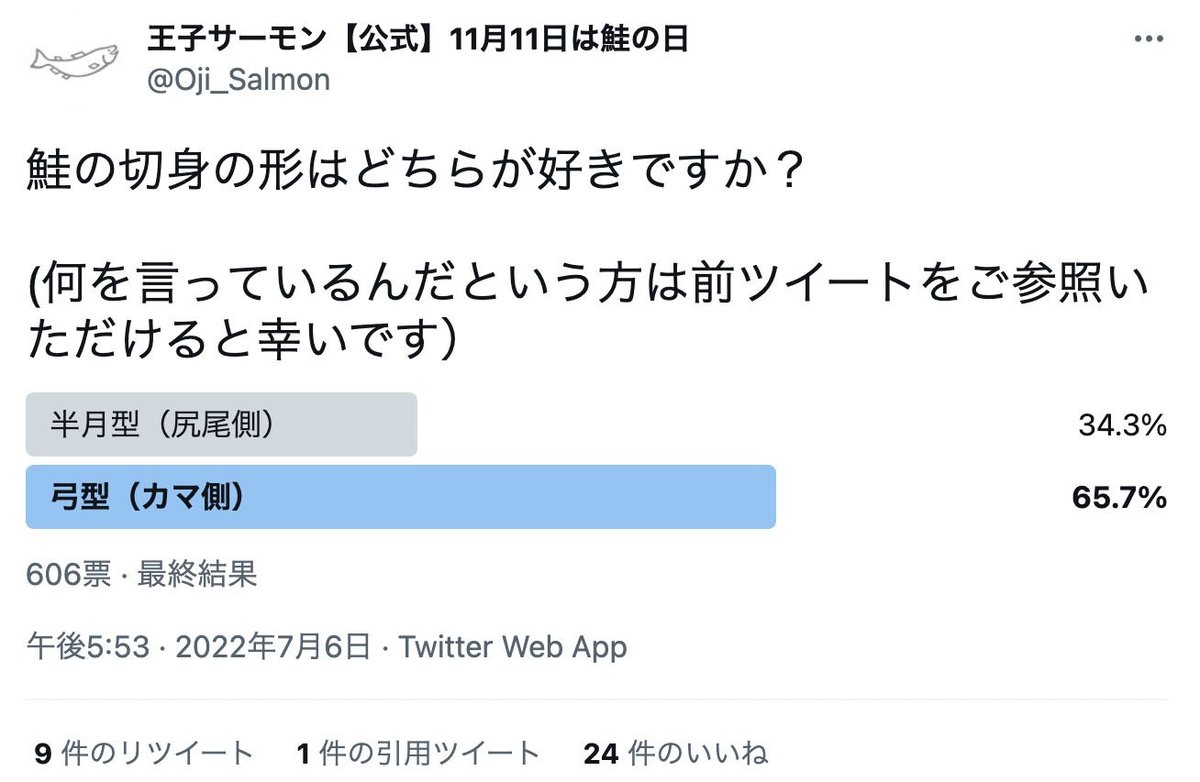Image resolution: width=1200 pixels, height=782 pixels.
Task: Click the 午後5:53 timestamp
Action: (90, 647)
